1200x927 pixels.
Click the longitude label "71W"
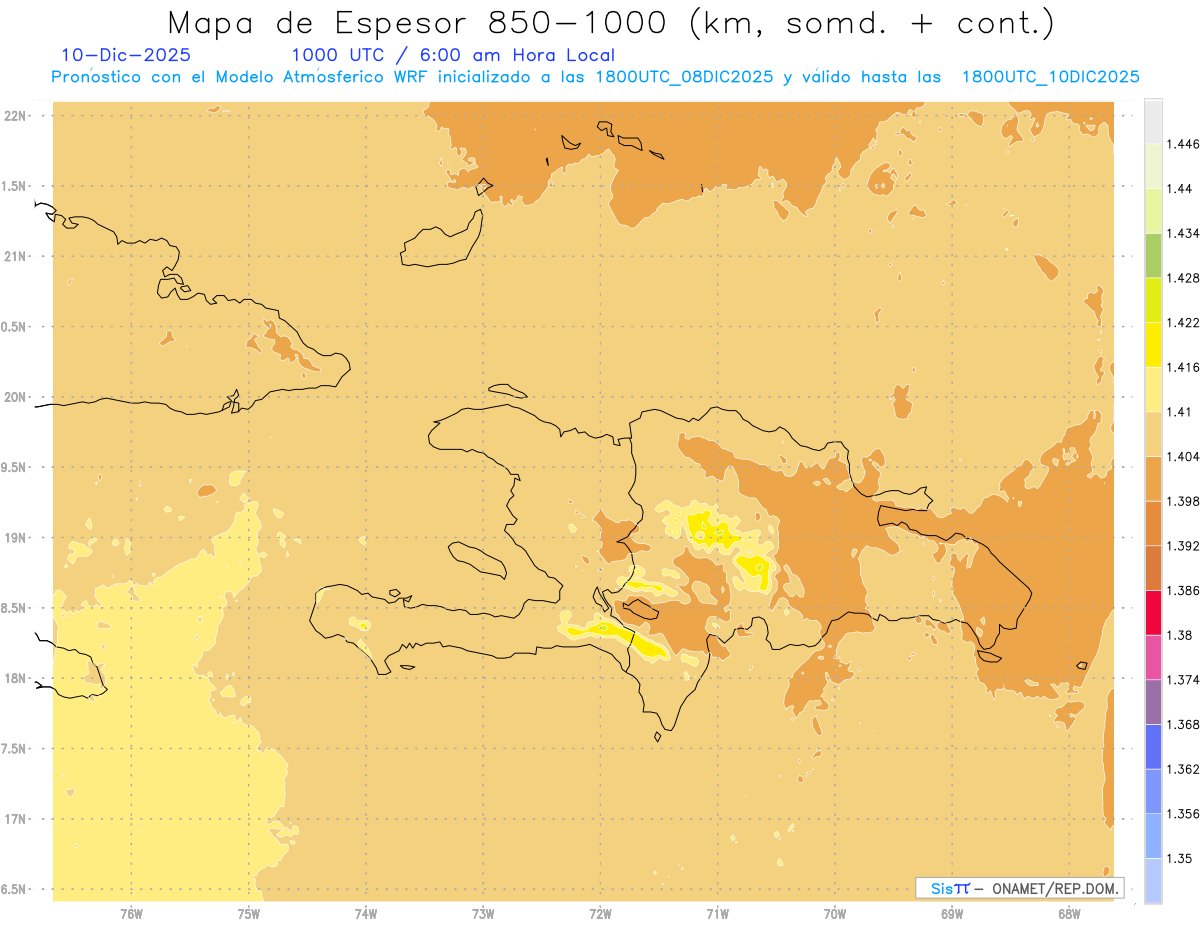717,913
